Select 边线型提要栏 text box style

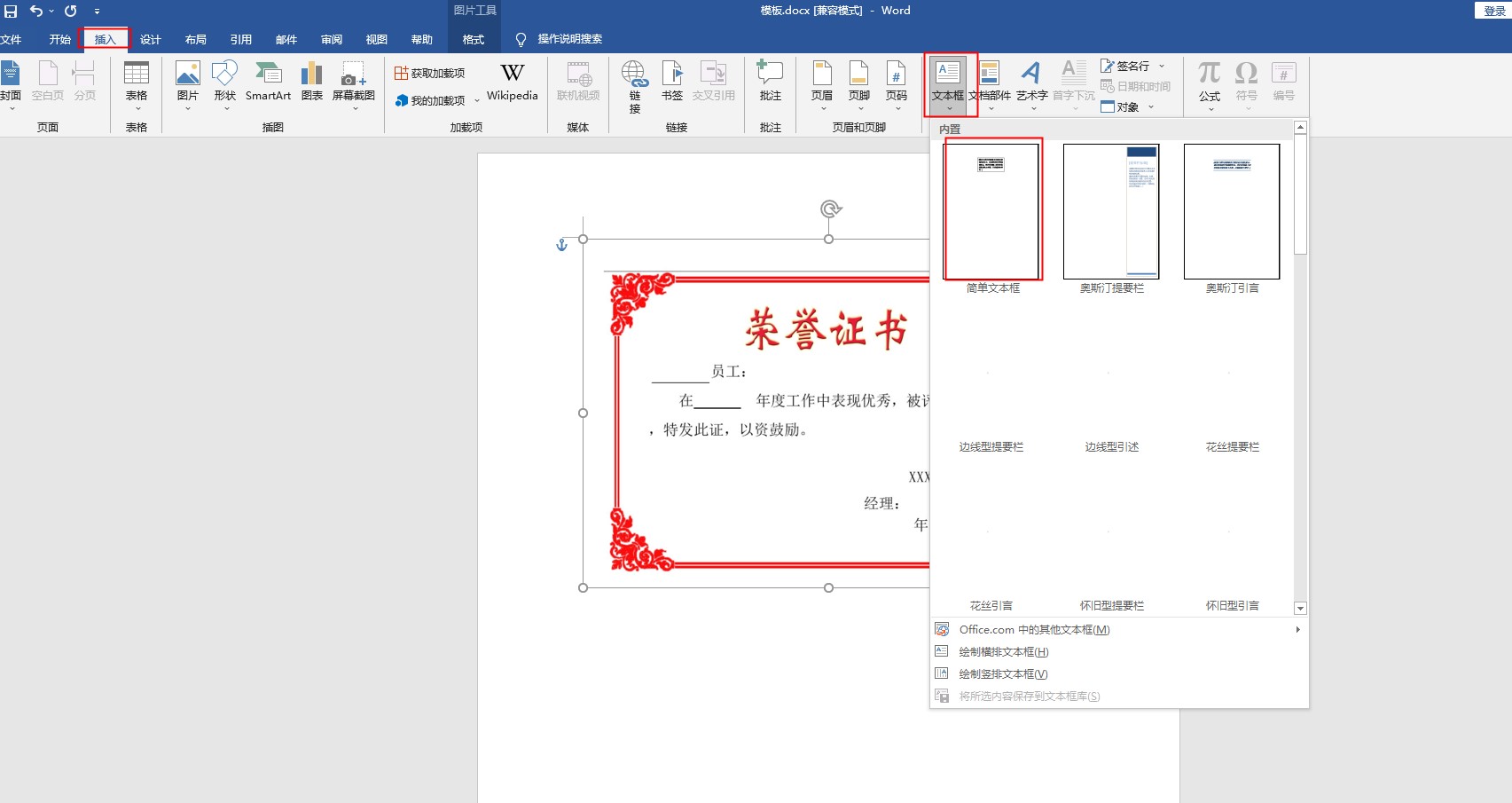991,446
